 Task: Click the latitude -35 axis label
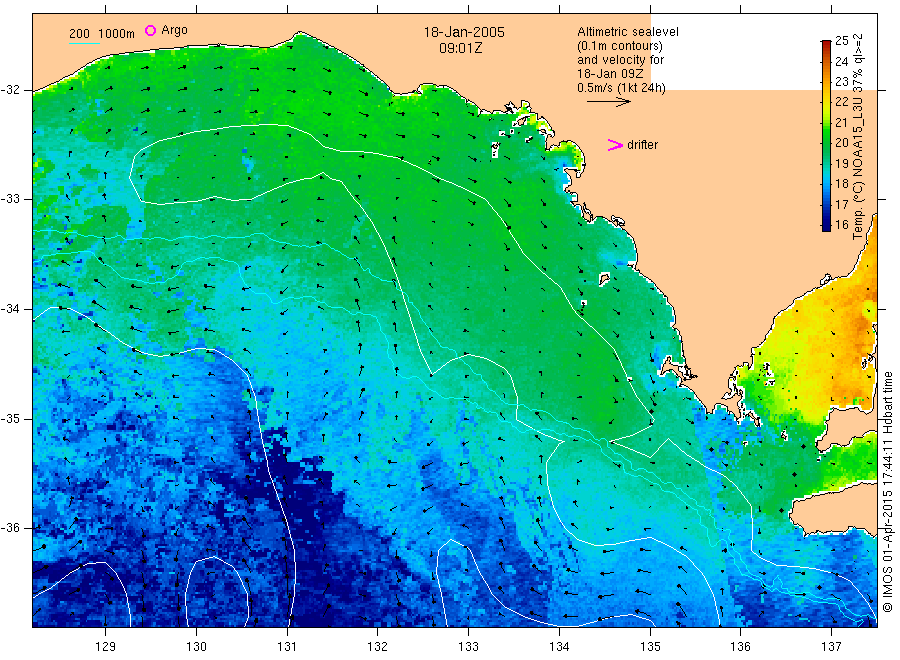click(10, 418)
